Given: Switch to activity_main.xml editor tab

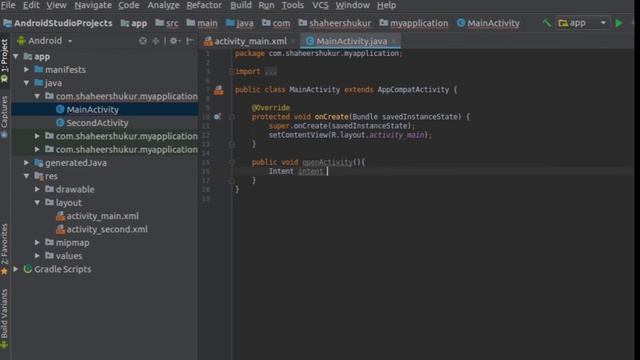Looking at the screenshot, I should click(x=250, y=41).
